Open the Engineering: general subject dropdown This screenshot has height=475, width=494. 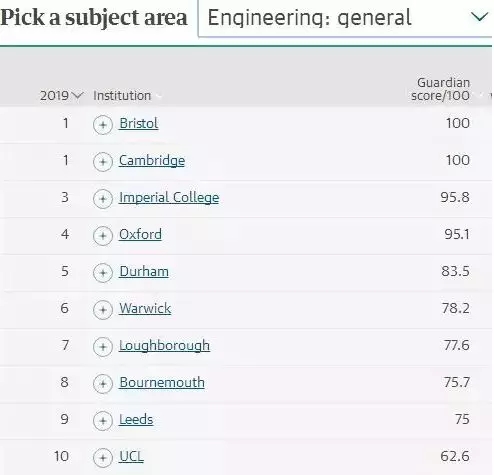[x=345, y=18]
